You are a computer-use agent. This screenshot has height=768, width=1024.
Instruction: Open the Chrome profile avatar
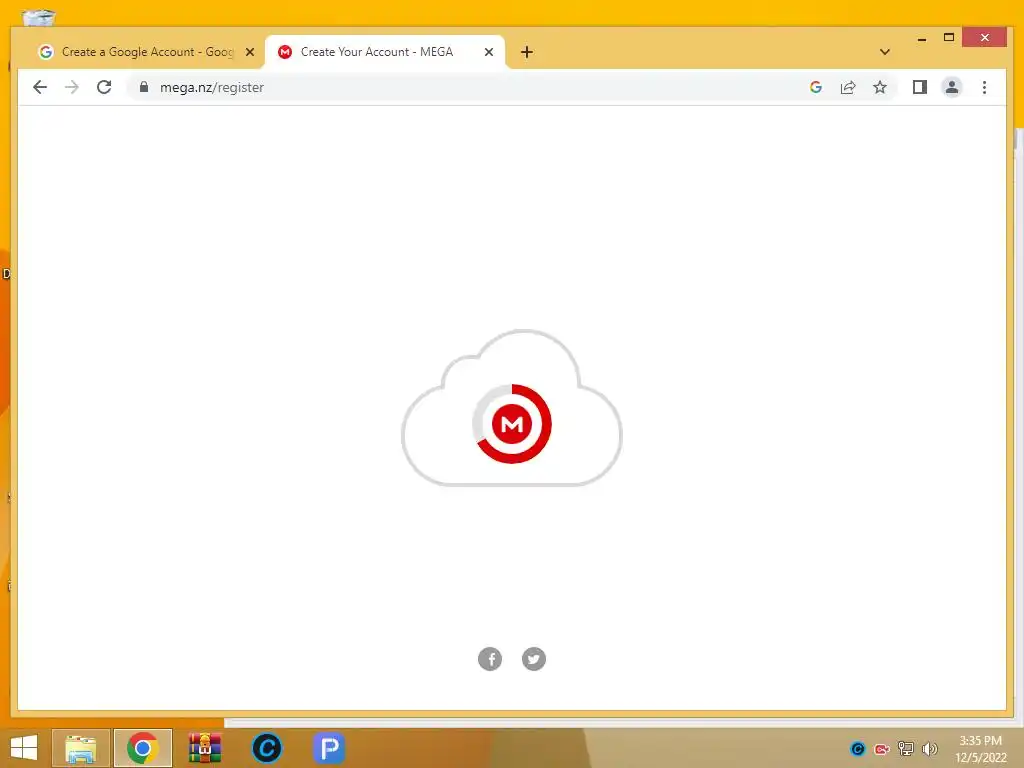point(952,88)
